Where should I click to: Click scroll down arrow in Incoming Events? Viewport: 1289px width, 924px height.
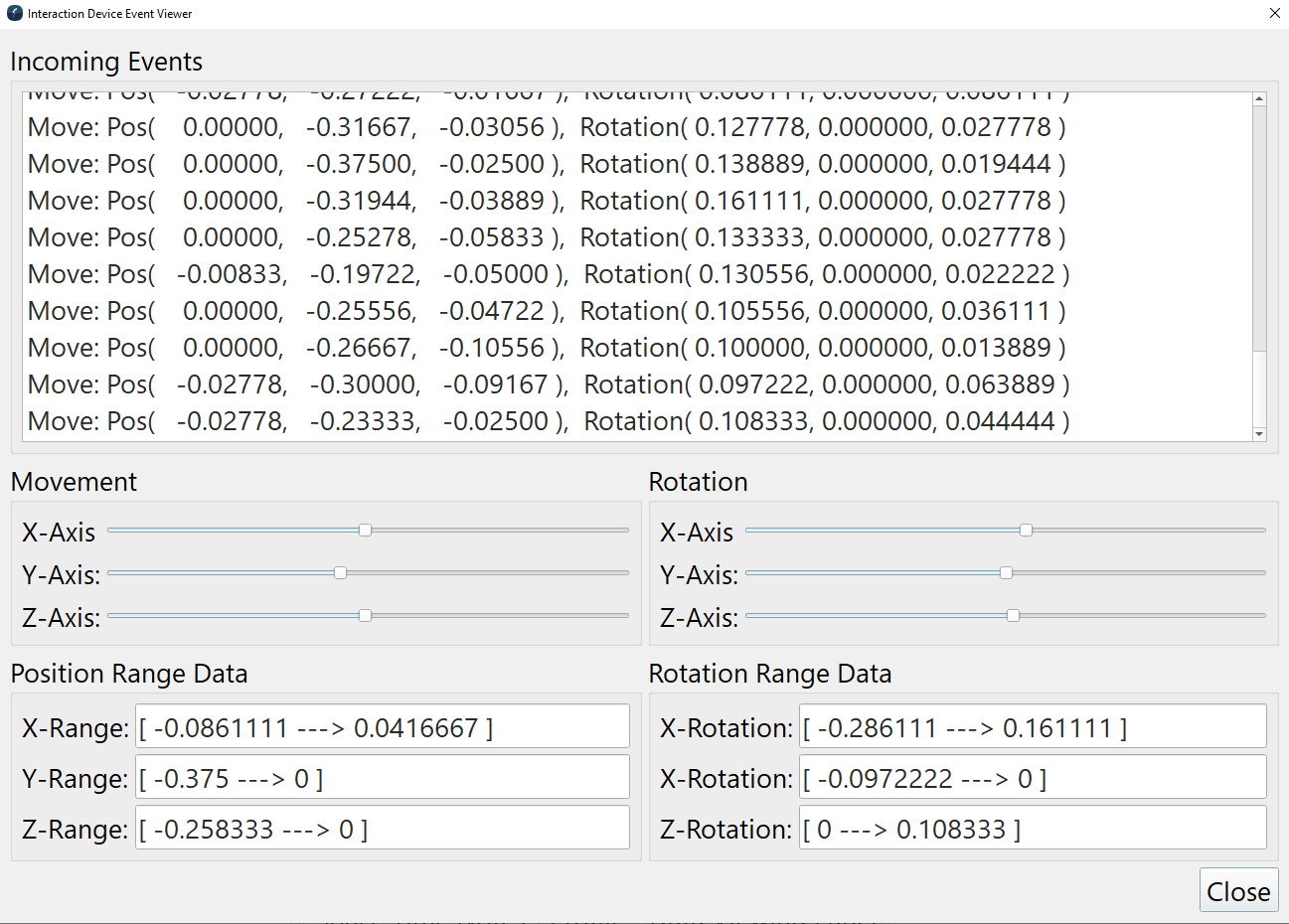[1259, 434]
